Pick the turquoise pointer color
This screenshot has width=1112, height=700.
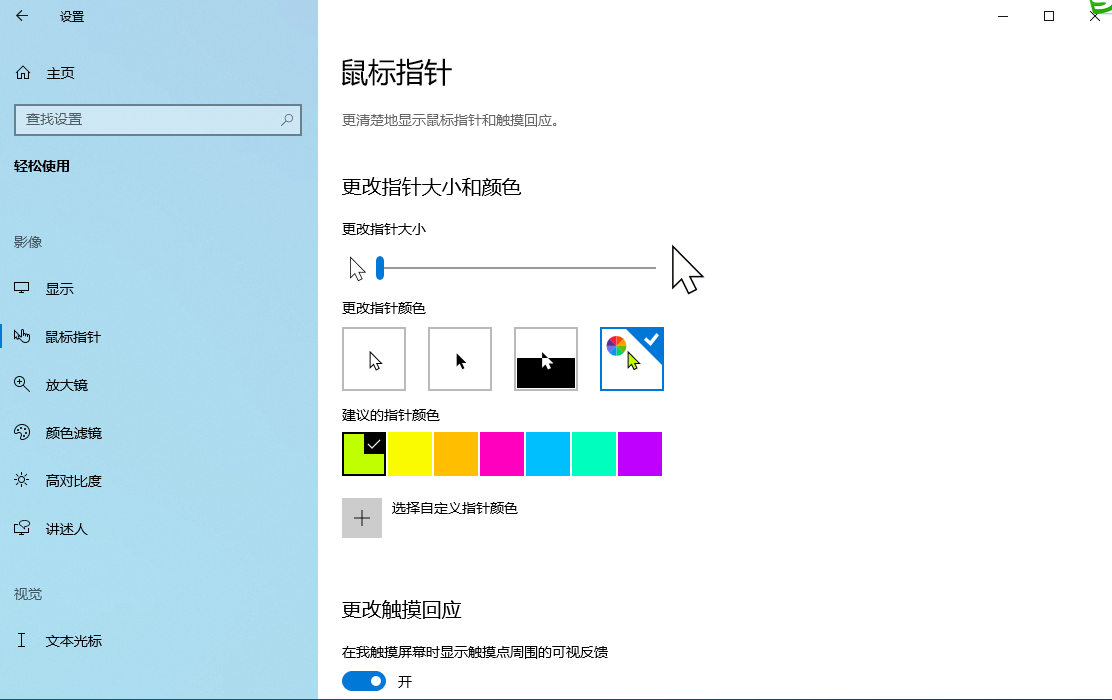pyautogui.click(x=594, y=454)
